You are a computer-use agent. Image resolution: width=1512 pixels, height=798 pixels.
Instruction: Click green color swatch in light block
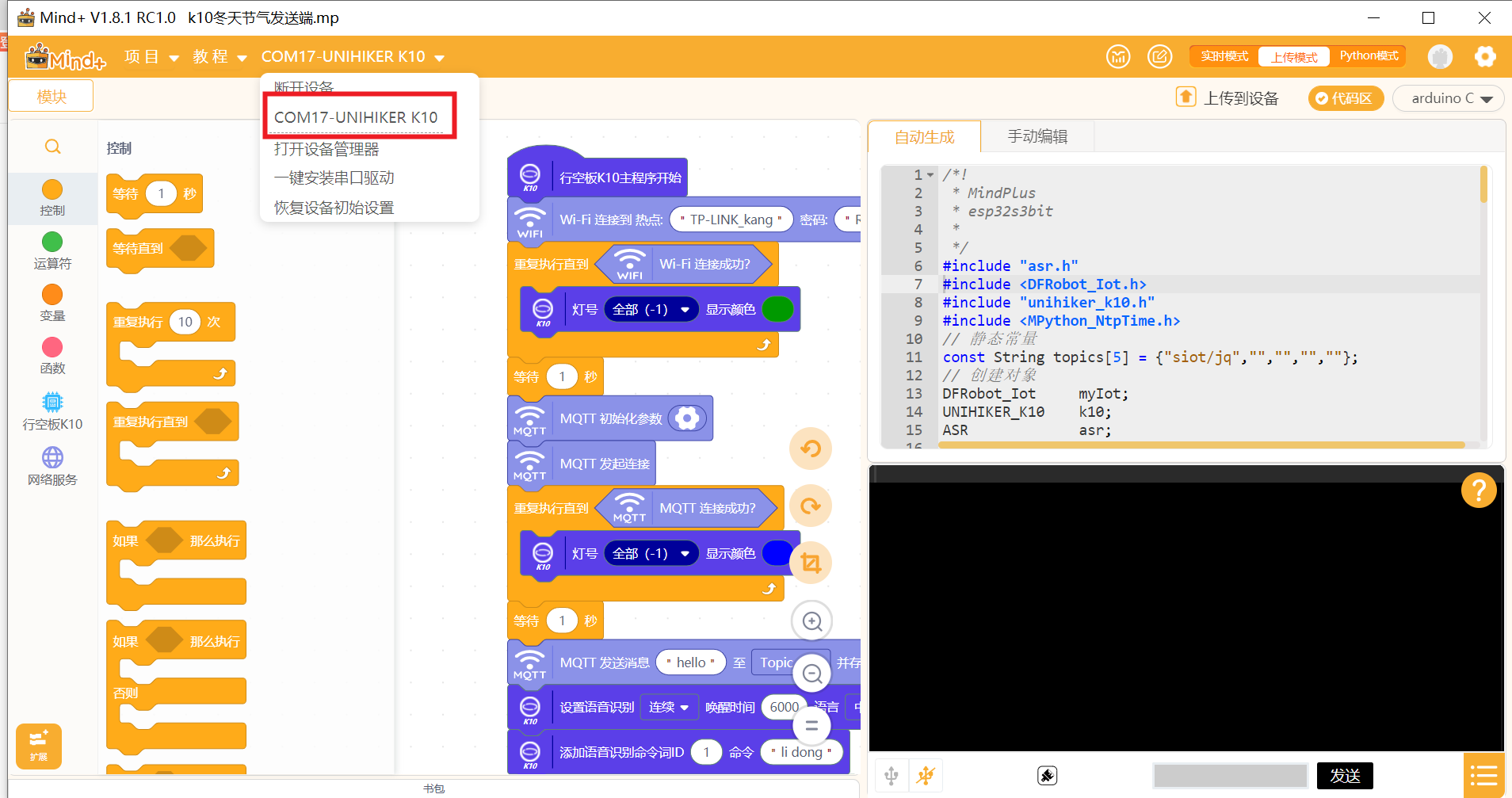coord(778,309)
